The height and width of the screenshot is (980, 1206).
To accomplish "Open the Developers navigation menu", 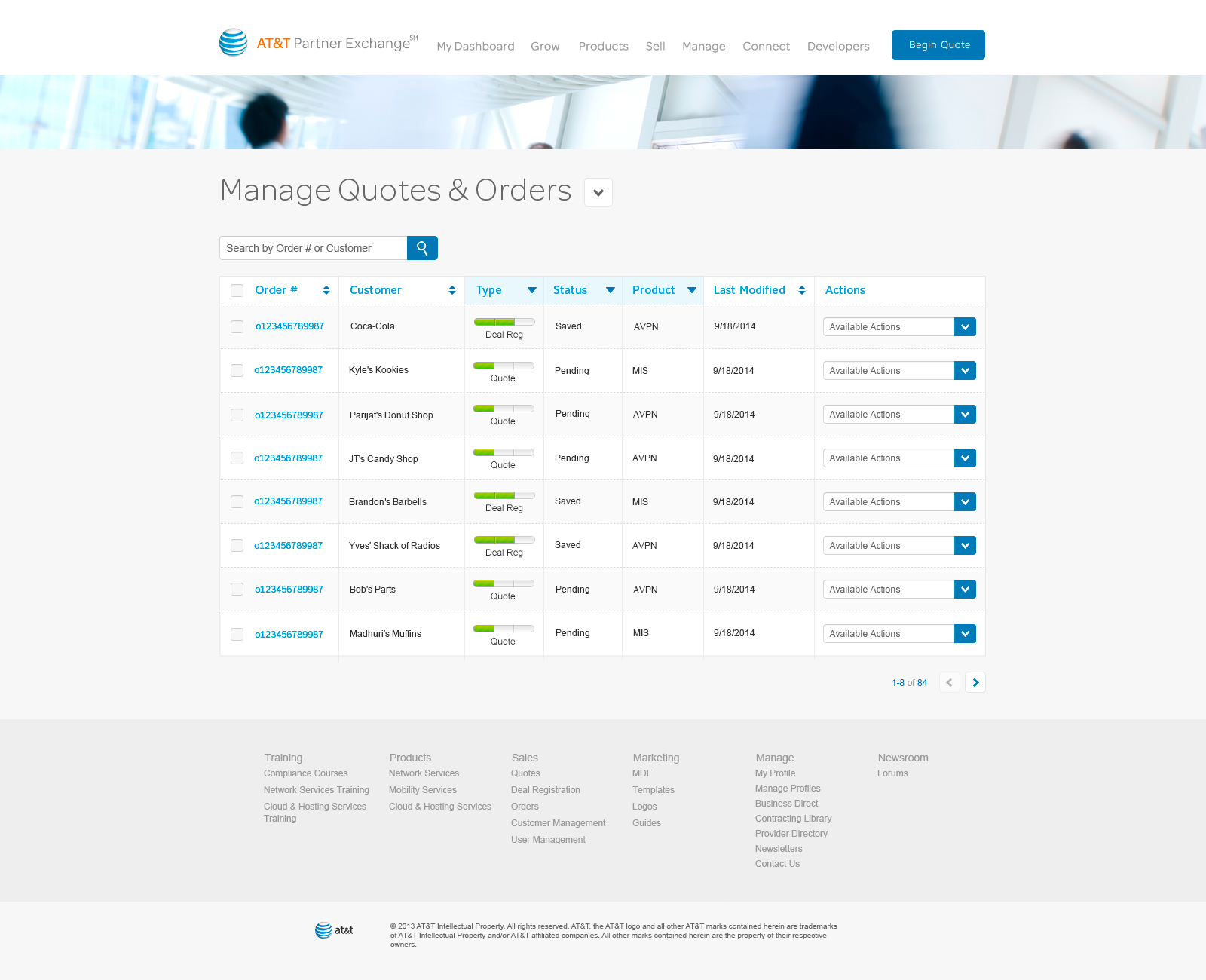I will point(838,46).
